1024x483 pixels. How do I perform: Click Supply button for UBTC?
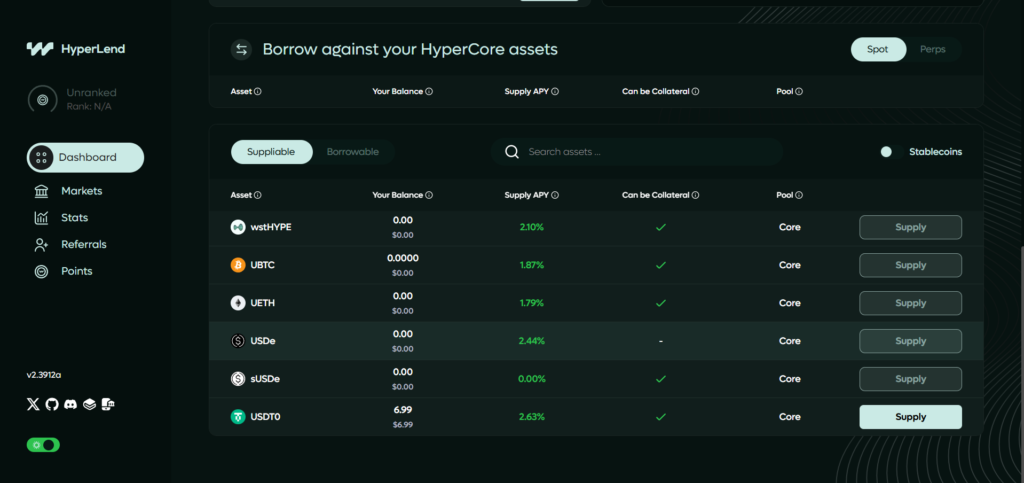coord(910,265)
